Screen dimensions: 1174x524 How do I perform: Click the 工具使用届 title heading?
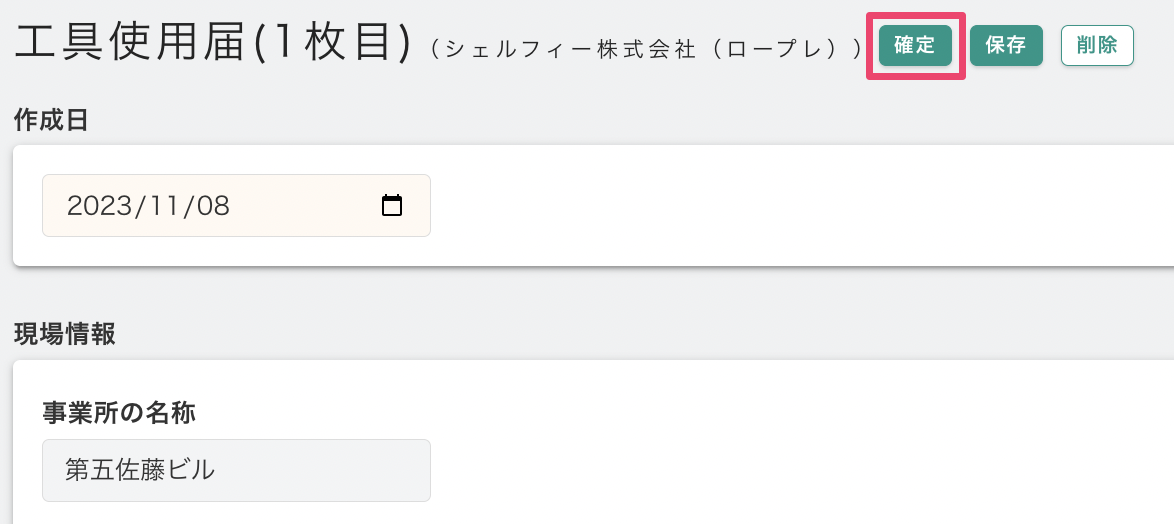pyautogui.click(x=131, y=45)
